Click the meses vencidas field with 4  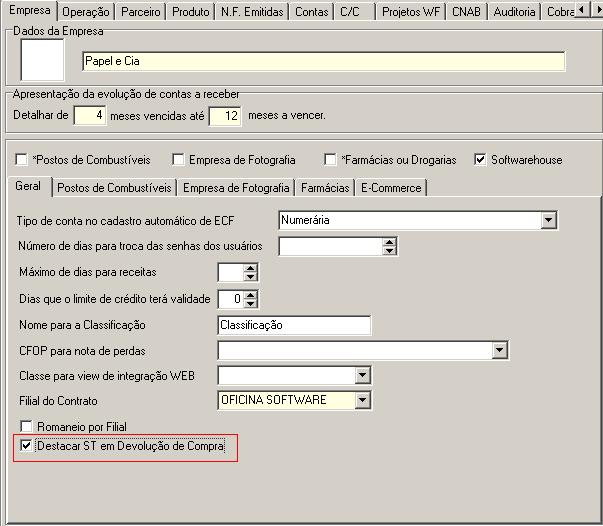pos(90,115)
